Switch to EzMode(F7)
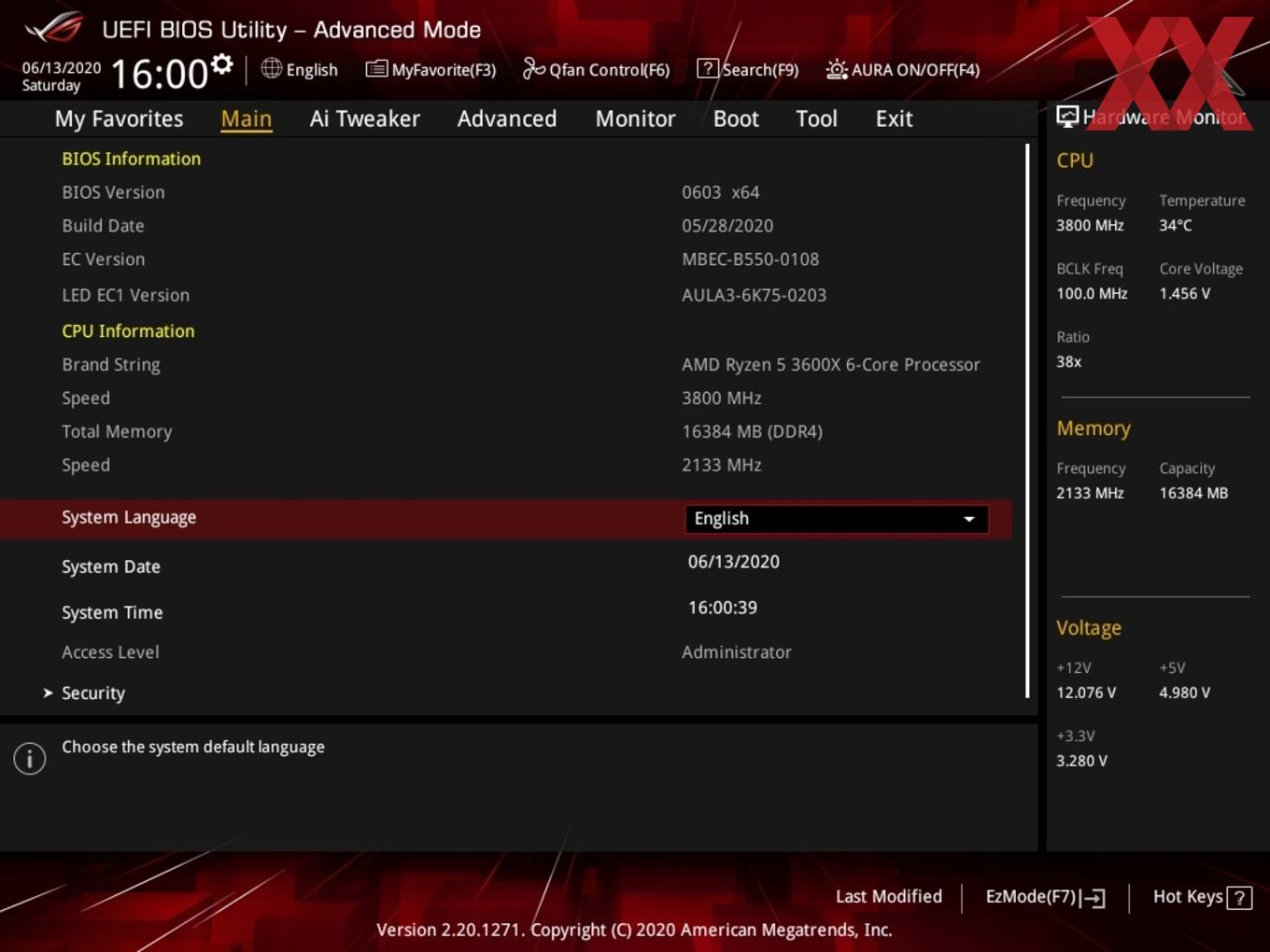The width and height of the screenshot is (1270, 952). [1045, 897]
